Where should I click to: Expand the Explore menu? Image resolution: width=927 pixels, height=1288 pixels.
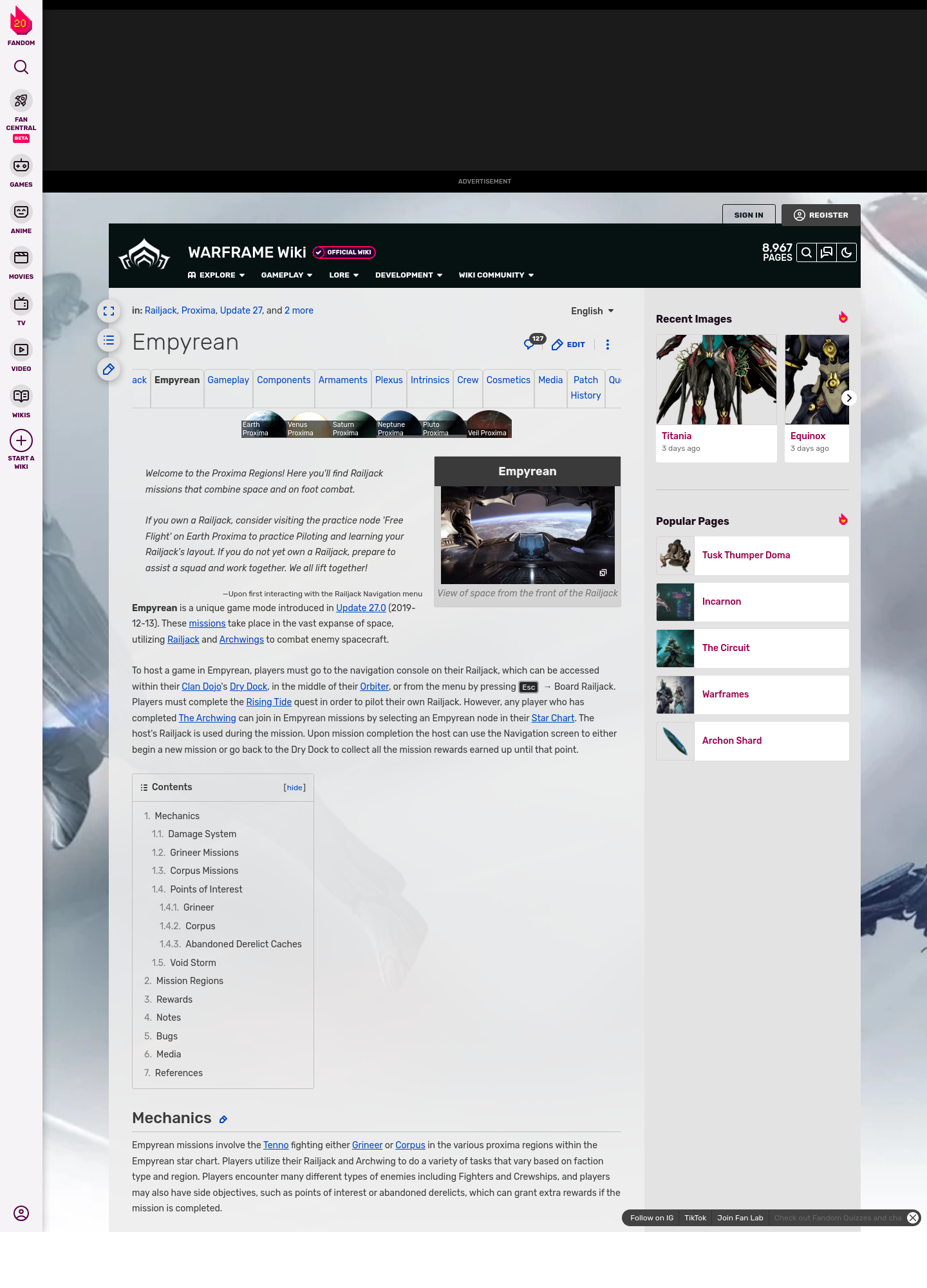click(x=216, y=275)
